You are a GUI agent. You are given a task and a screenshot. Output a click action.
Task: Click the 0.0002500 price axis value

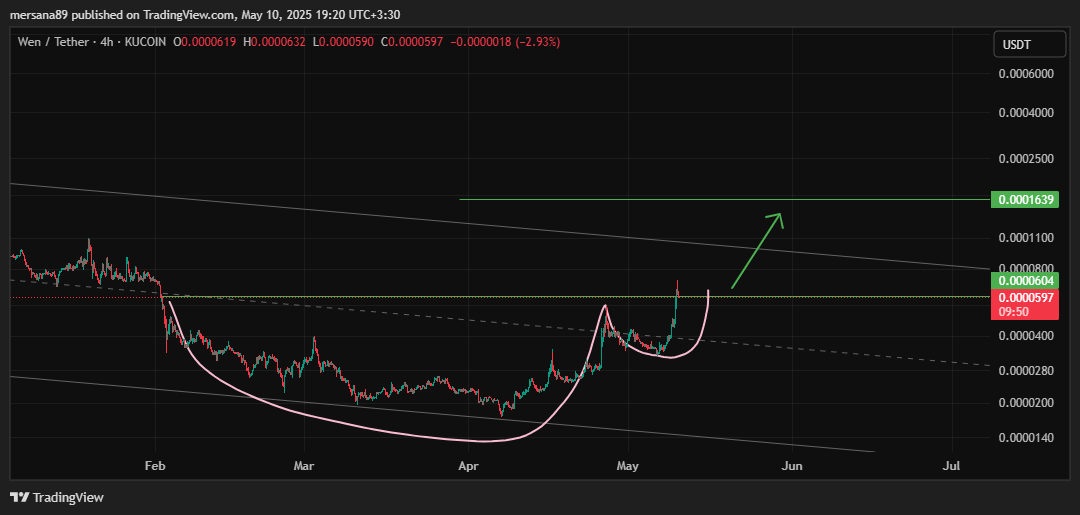click(1027, 158)
